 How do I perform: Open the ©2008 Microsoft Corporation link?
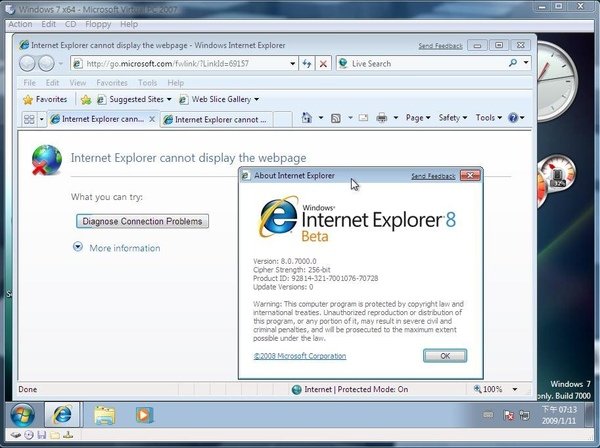pos(300,356)
